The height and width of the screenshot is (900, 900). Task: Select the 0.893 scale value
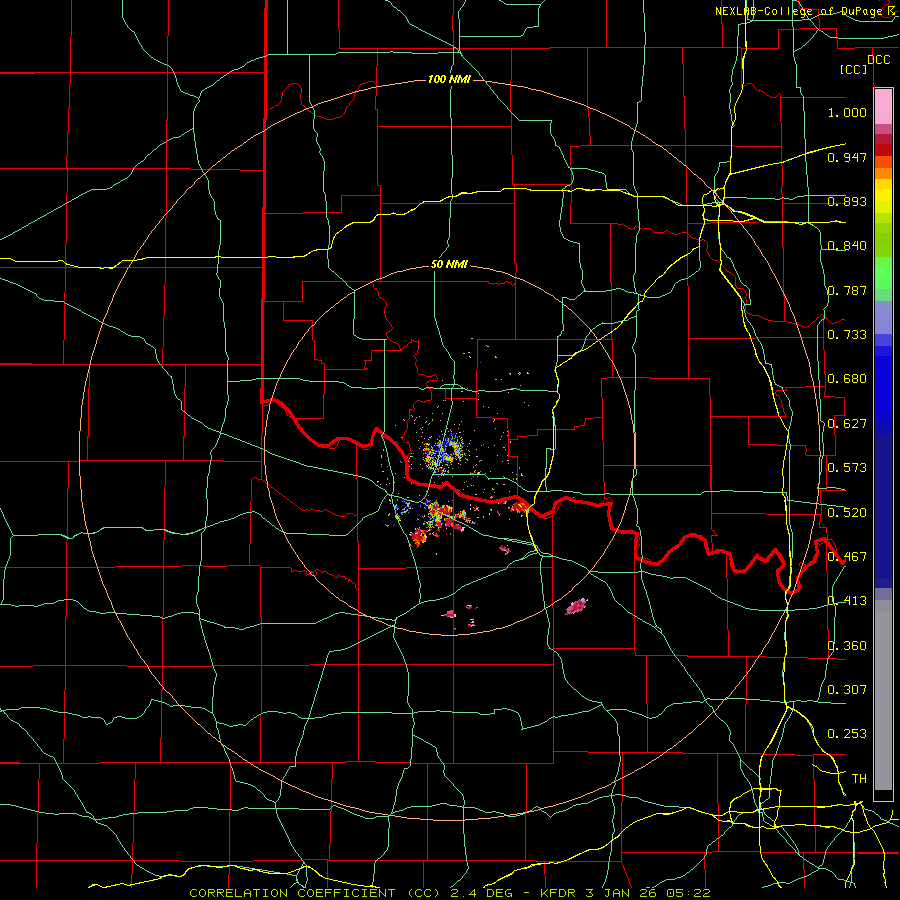point(847,201)
